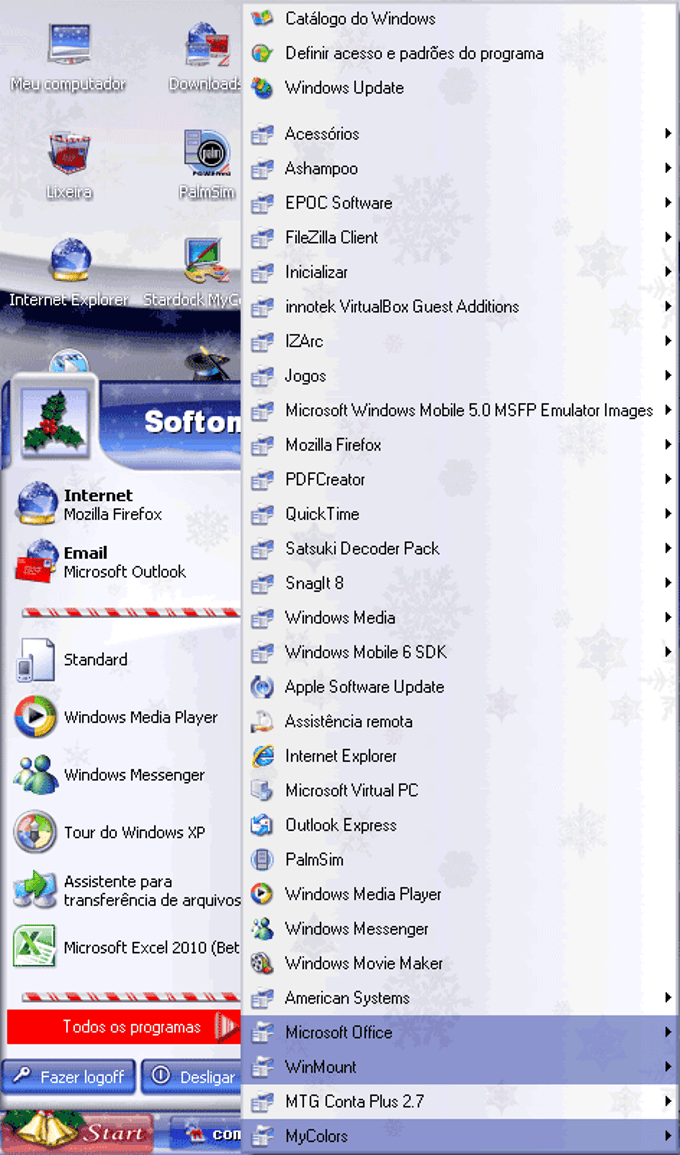Expand FileZilla Client submenu

pos(460,237)
